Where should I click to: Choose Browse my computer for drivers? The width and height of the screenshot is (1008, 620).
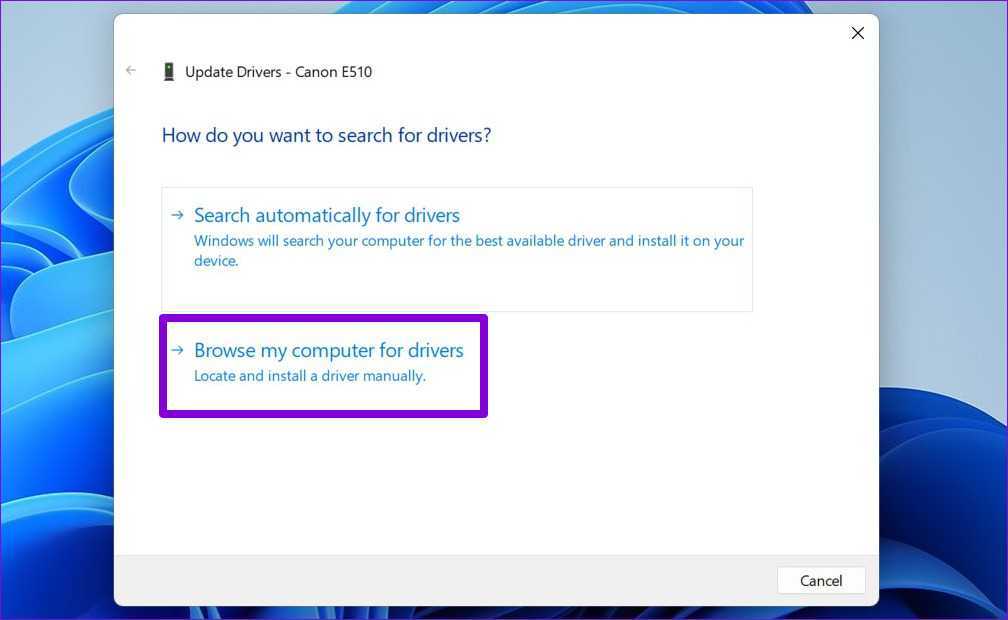328,350
